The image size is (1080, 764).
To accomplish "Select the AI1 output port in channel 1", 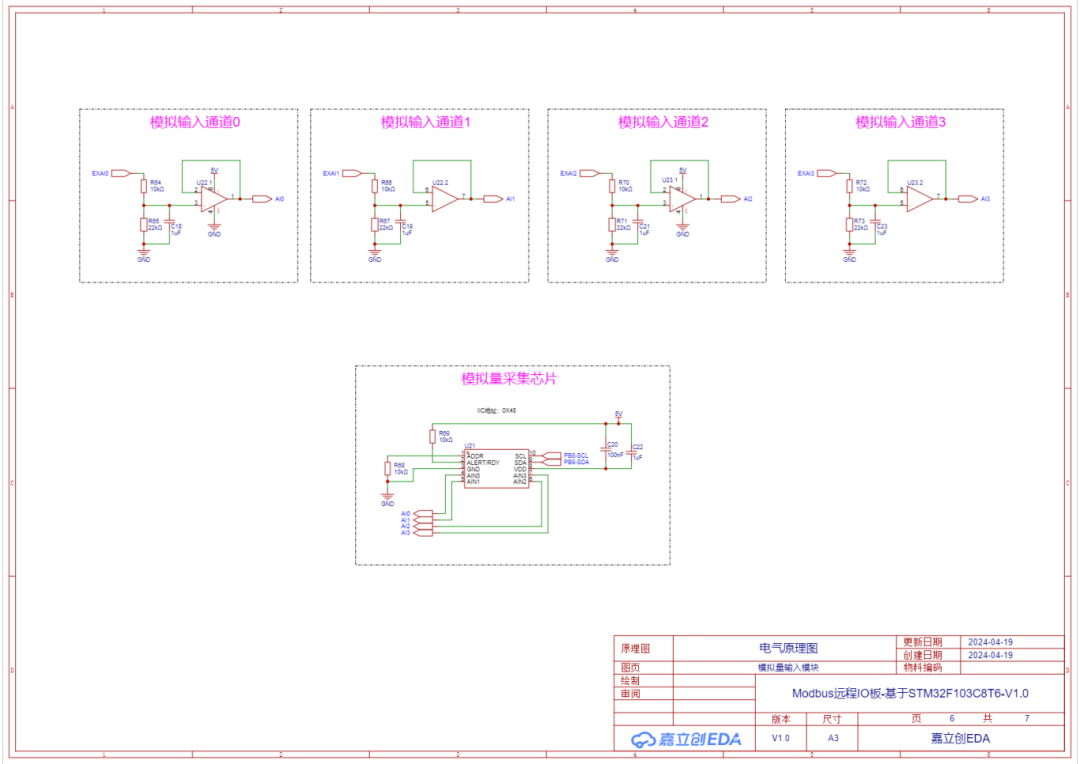I will click(493, 199).
